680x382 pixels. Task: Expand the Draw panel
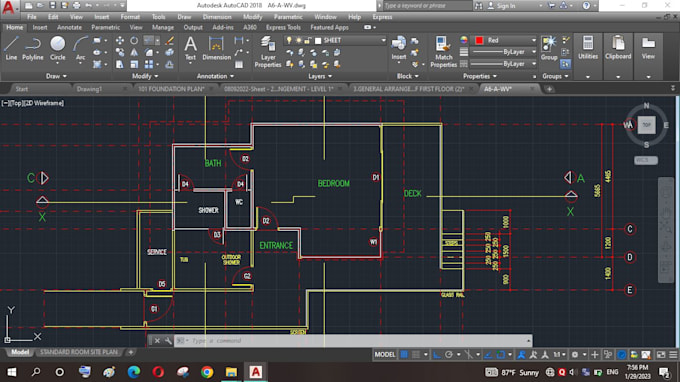point(56,76)
